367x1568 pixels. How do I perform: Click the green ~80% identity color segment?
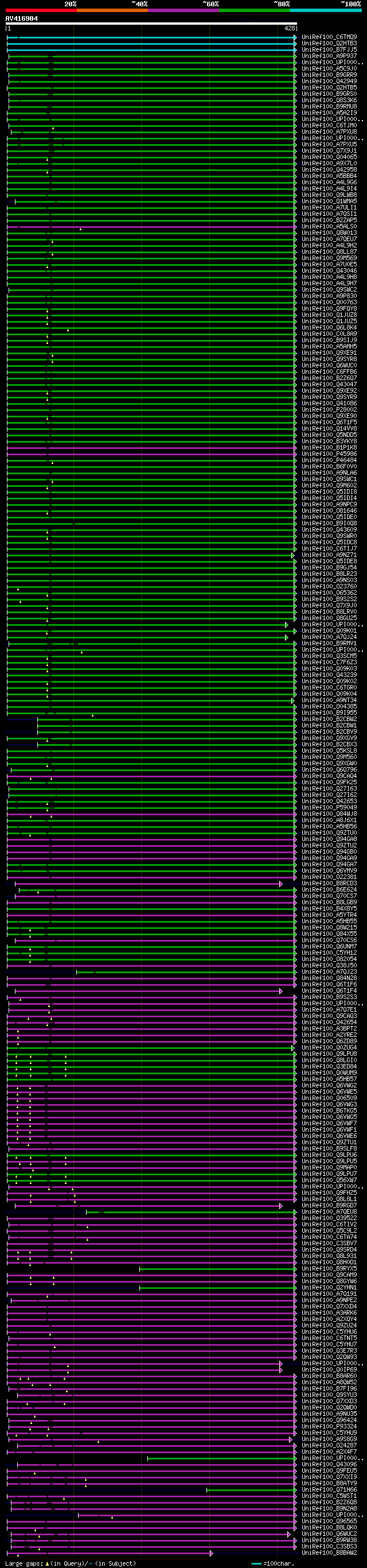(x=255, y=10)
